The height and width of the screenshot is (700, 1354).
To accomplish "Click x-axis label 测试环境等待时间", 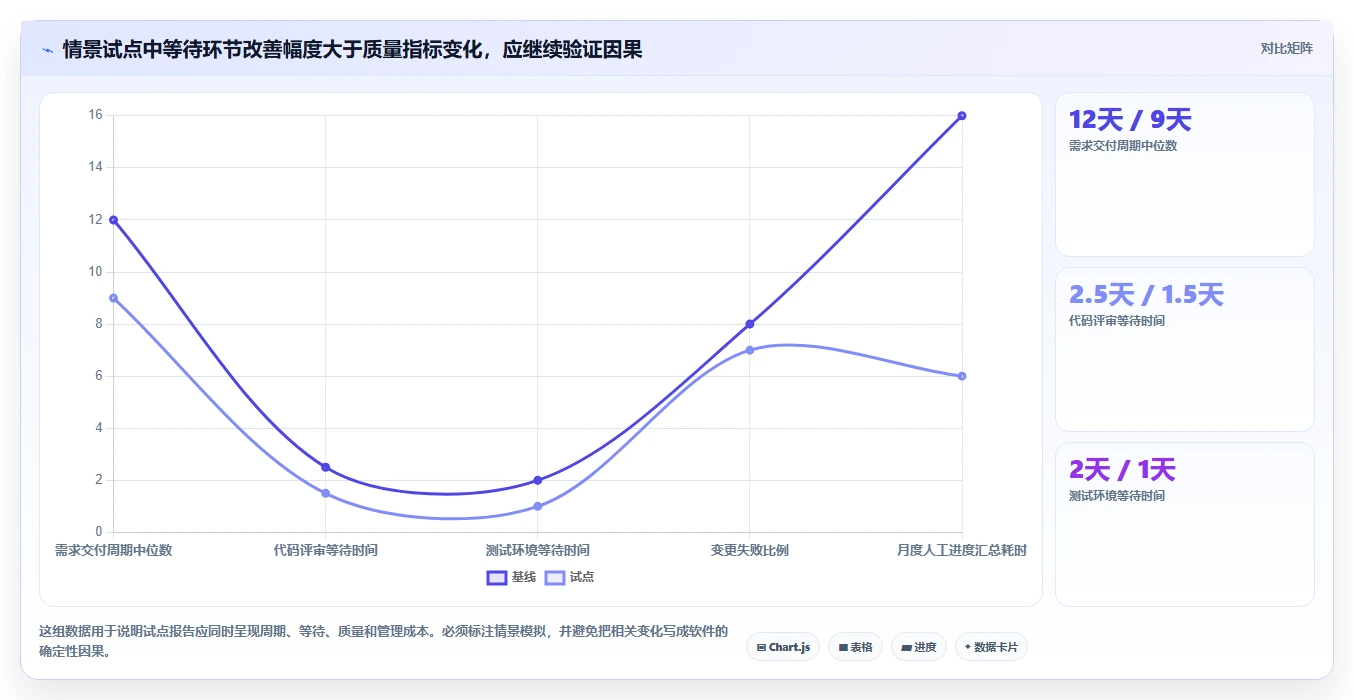I will 537,550.
